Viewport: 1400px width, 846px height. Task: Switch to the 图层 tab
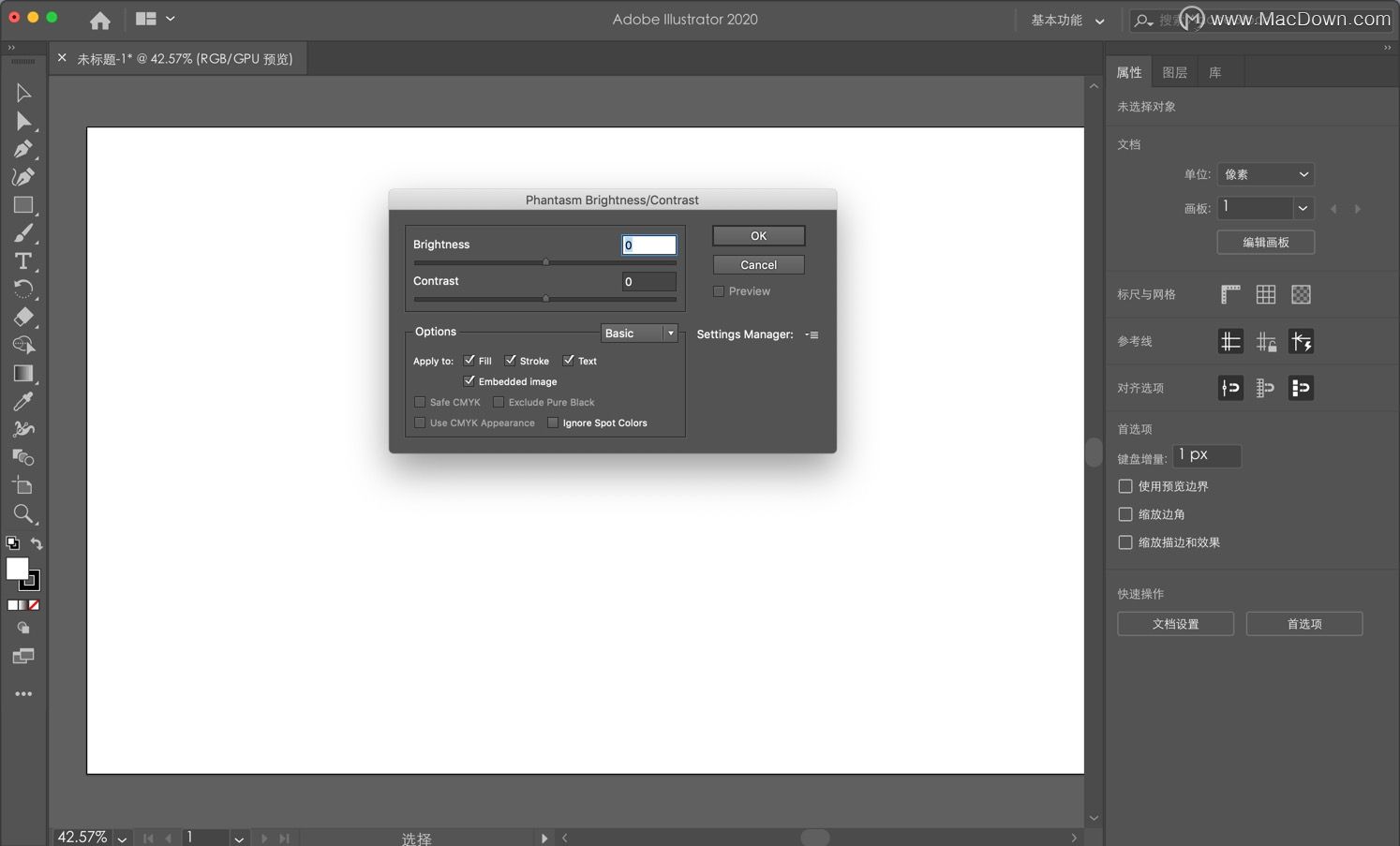(x=1175, y=72)
